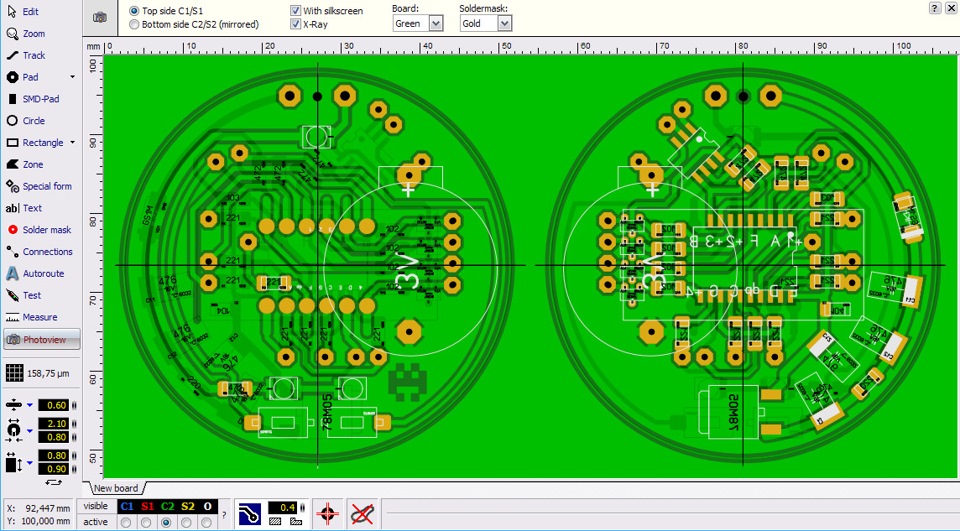Click the cutout pattern icon
Image resolution: width=960 pixels, height=531 pixels.
[x=296, y=521]
